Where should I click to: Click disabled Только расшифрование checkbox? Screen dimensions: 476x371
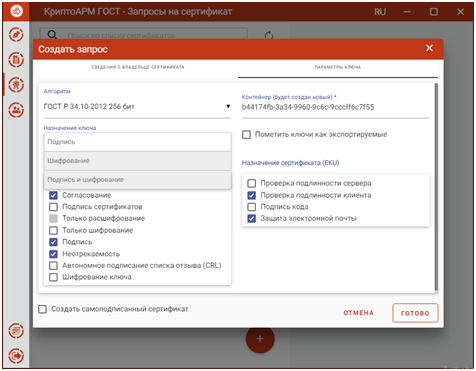[x=53, y=219]
